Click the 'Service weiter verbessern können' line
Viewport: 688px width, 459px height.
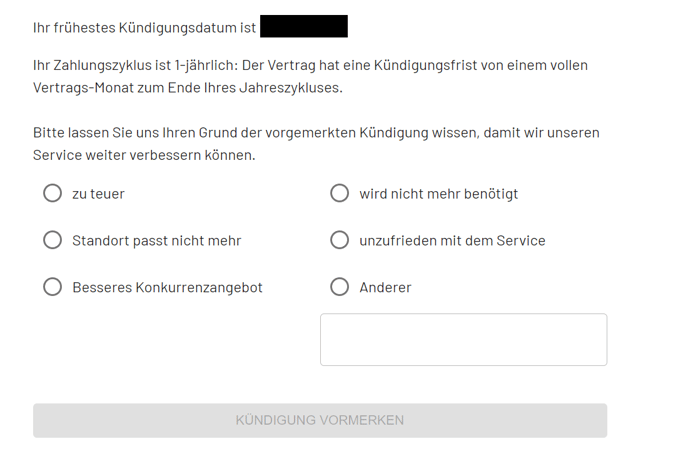[144, 155]
